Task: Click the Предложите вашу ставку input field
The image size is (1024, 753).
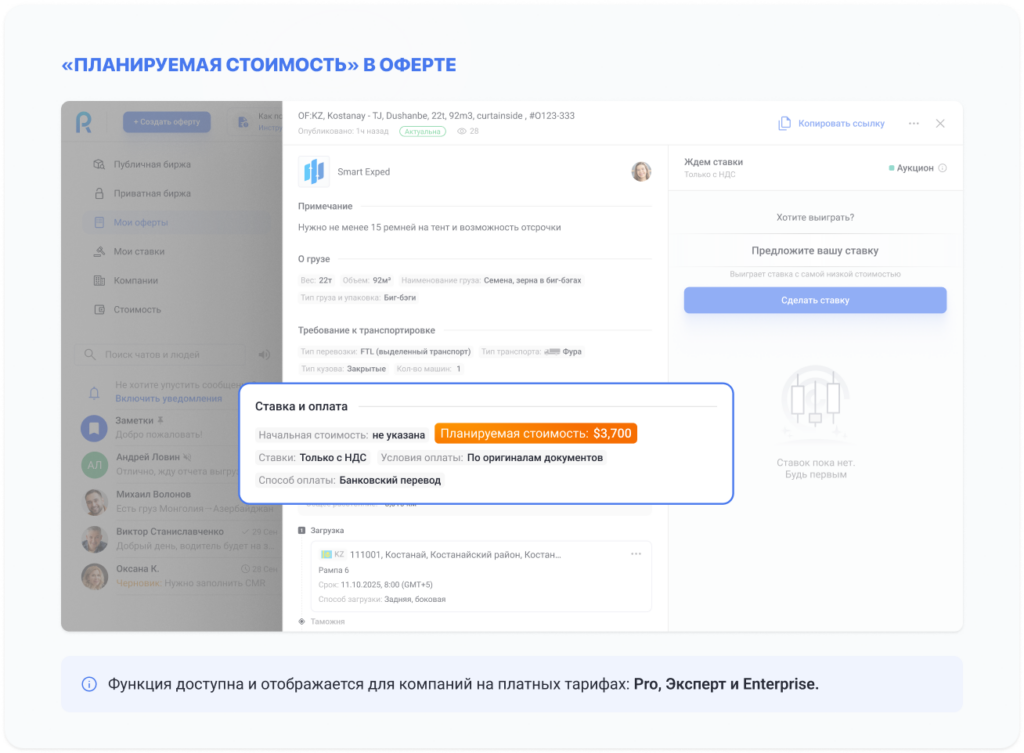Action: pyautogui.click(x=814, y=250)
